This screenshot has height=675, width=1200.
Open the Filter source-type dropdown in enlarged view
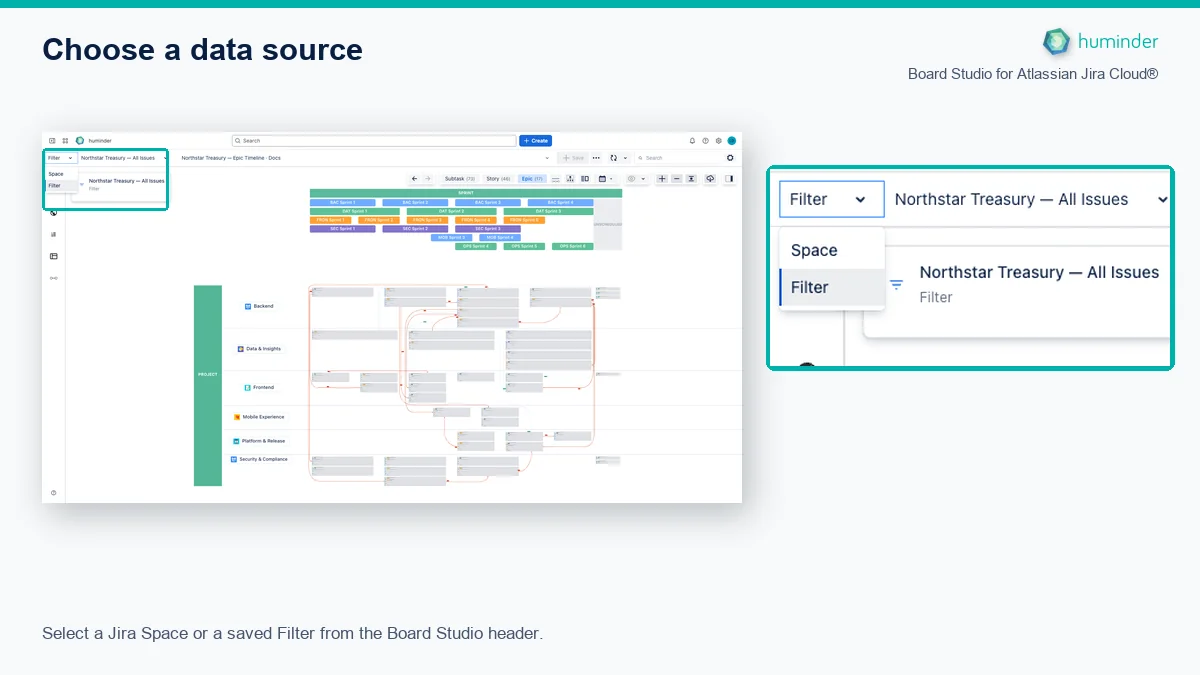coord(832,199)
